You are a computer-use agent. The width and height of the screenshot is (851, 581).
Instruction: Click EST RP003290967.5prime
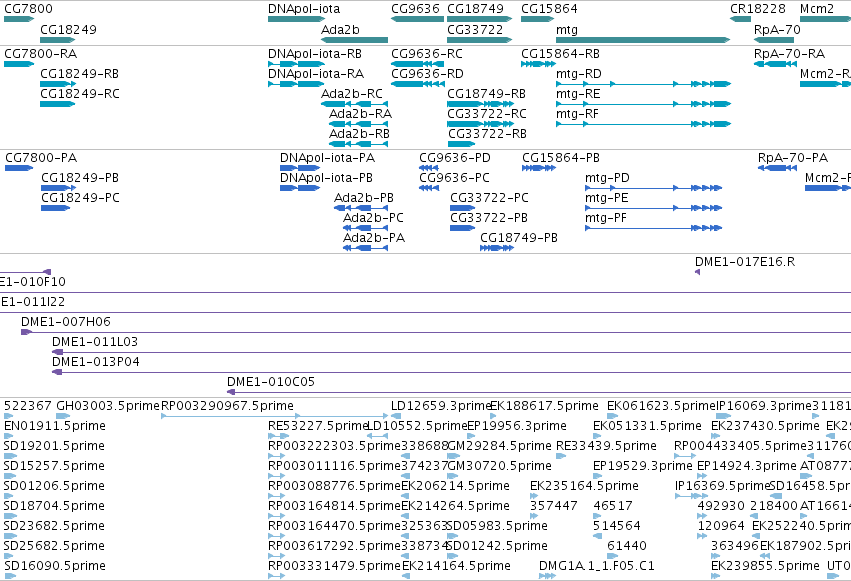pyautogui.click(x=274, y=416)
